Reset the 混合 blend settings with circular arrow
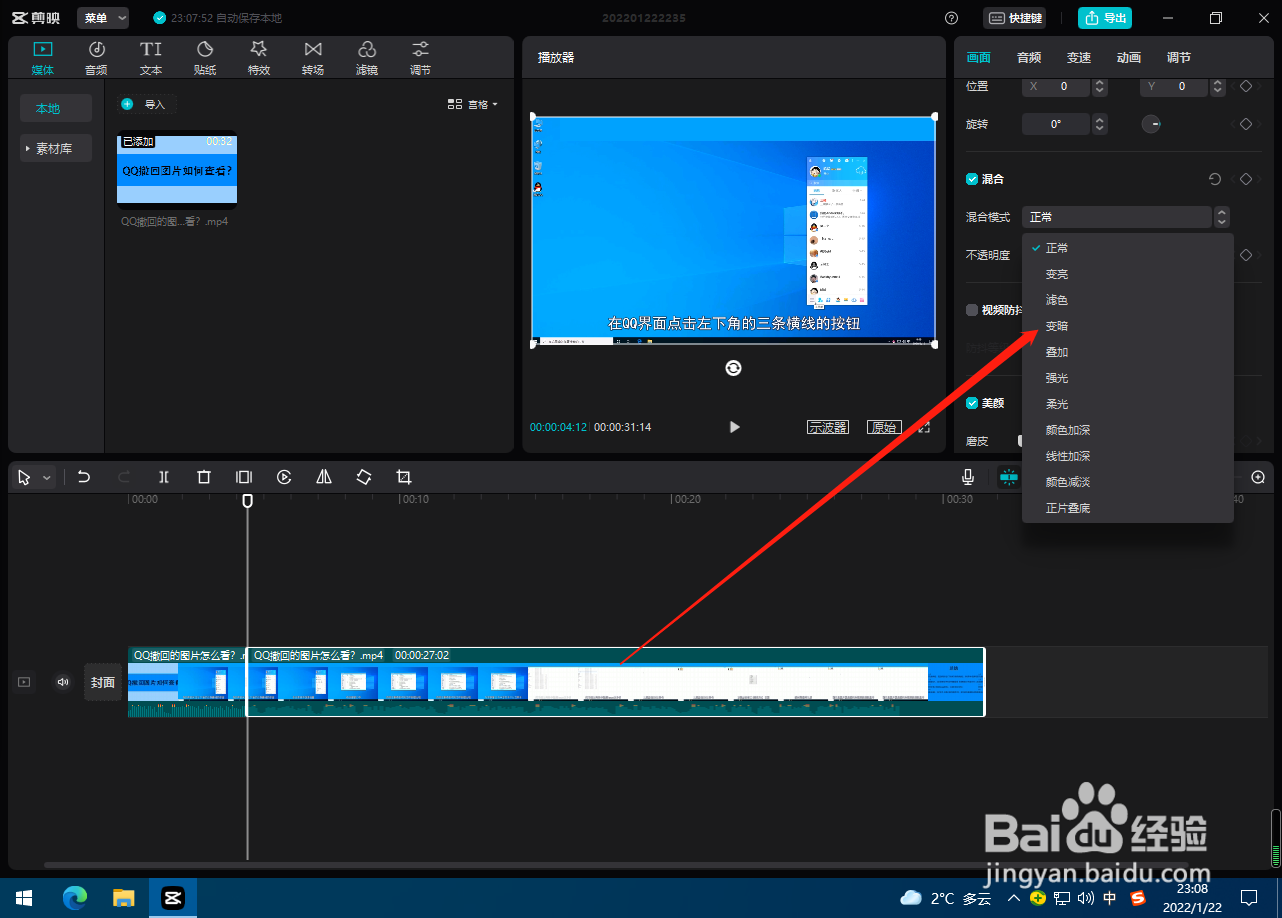The height and width of the screenshot is (918, 1282). click(1215, 179)
